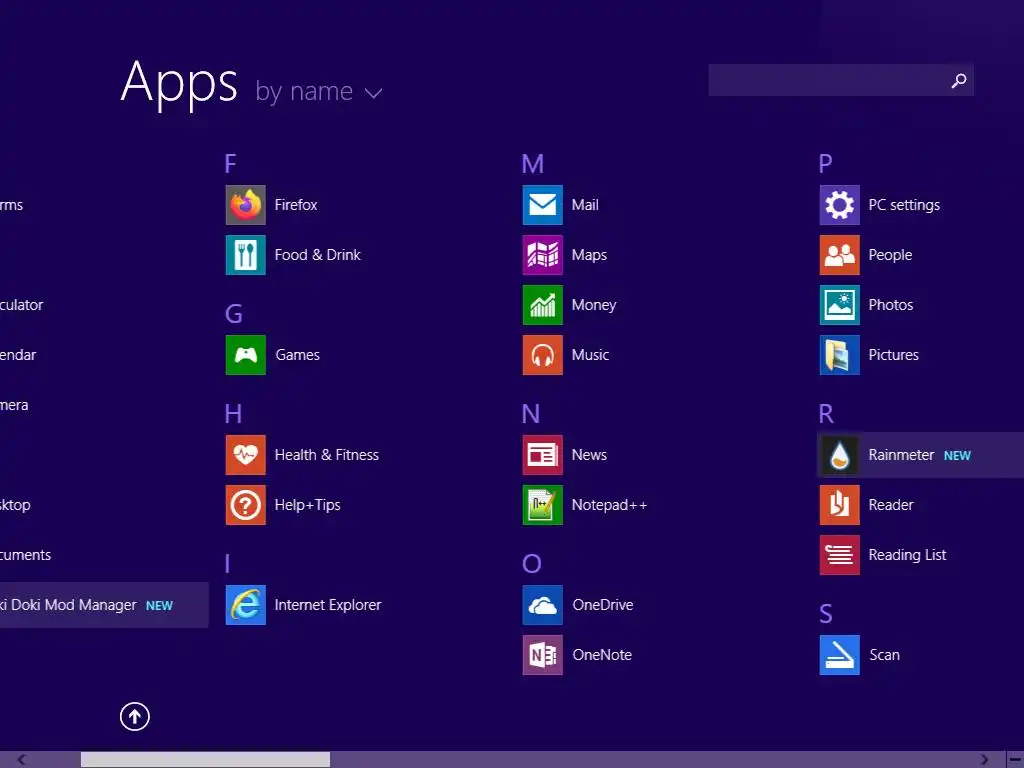Screen dimensions: 1024x768
Task: Click the 'Internet Explorer' label text
Action: point(328,605)
